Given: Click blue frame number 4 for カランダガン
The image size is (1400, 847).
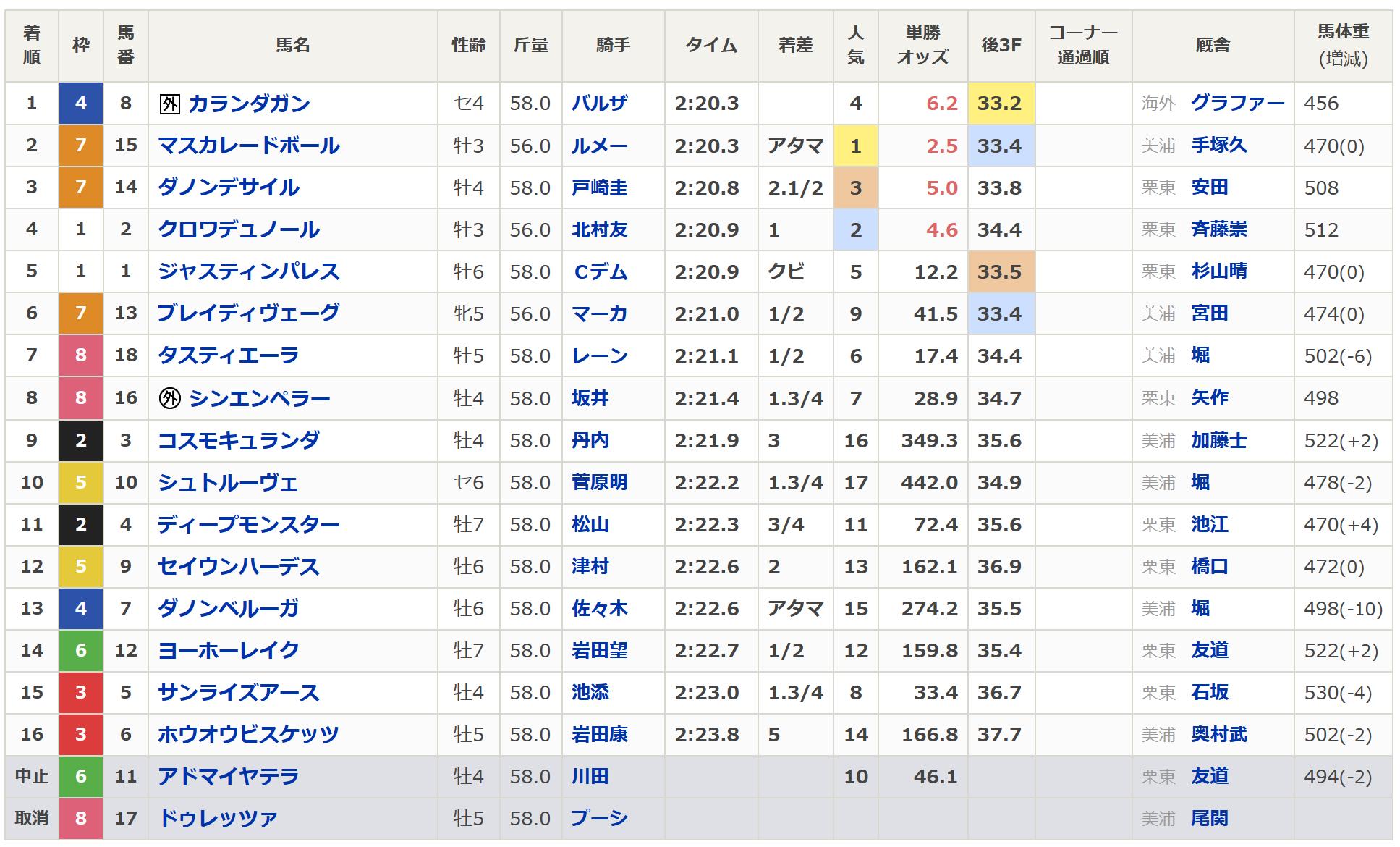Looking at the screenshot, I should 80,104.
